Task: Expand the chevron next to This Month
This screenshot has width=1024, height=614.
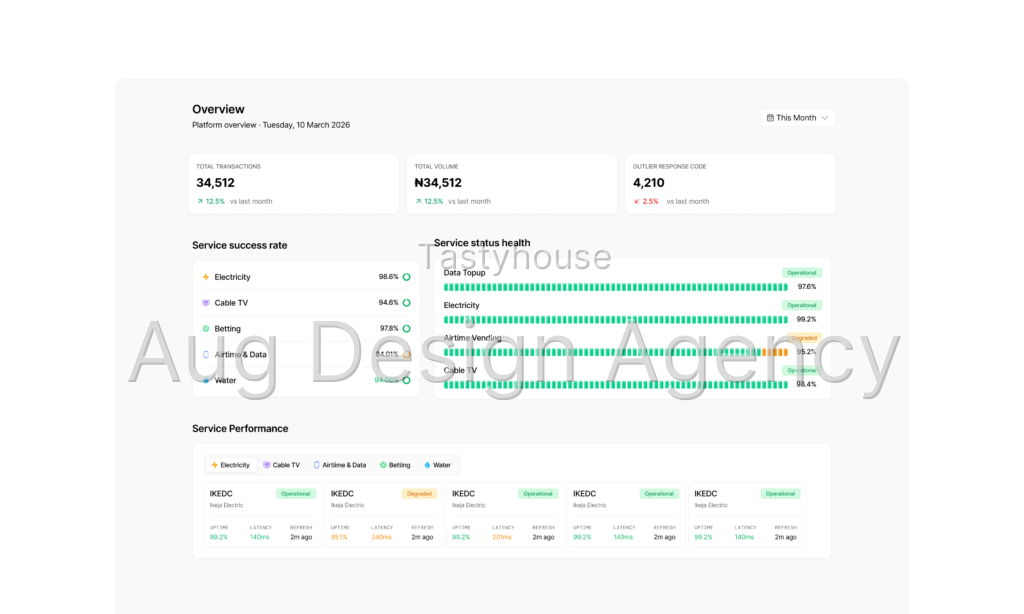Action: [825, 118]
